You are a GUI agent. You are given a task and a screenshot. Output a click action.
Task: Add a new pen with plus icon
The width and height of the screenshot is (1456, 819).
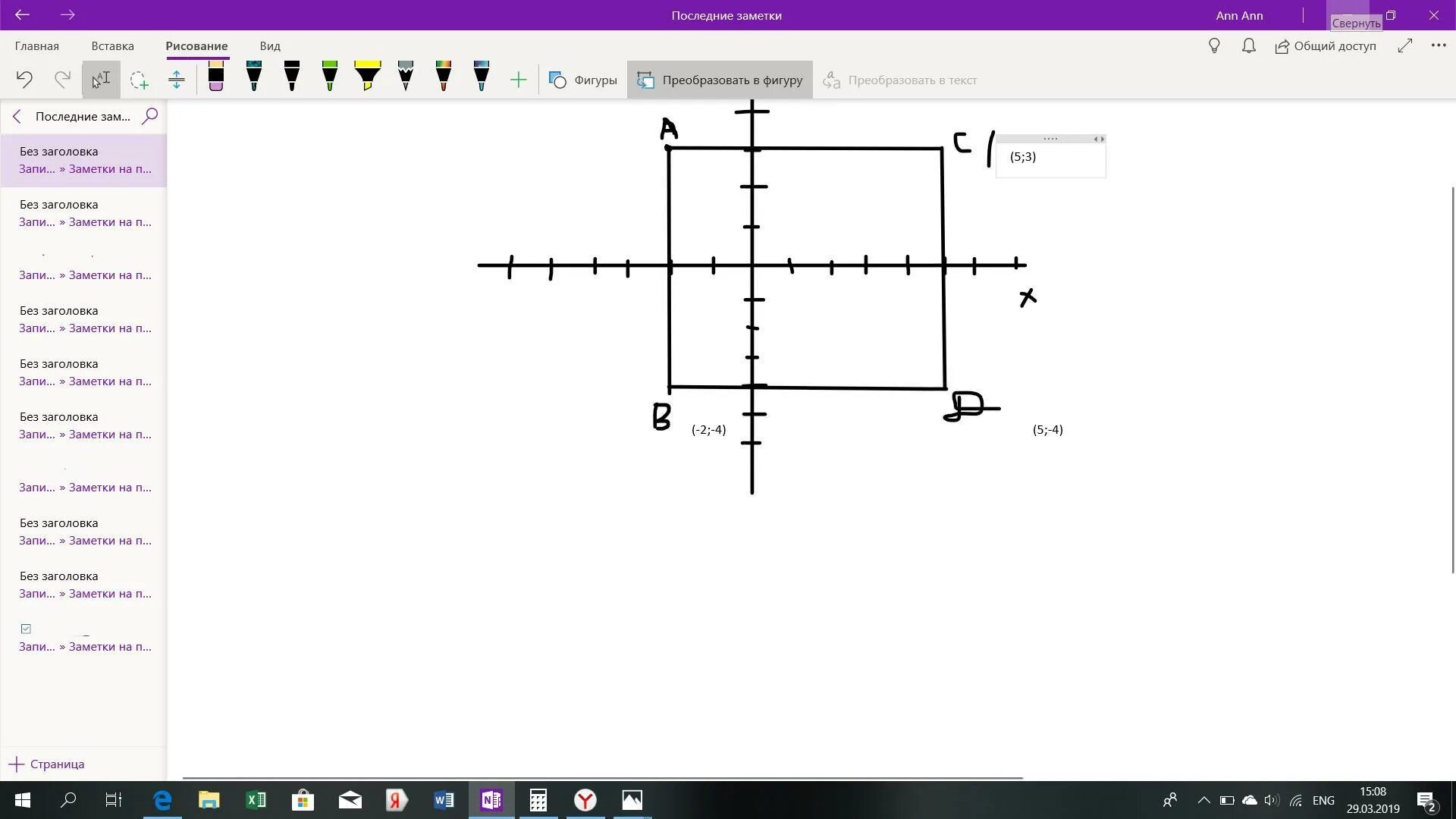(x=519, y=80)
